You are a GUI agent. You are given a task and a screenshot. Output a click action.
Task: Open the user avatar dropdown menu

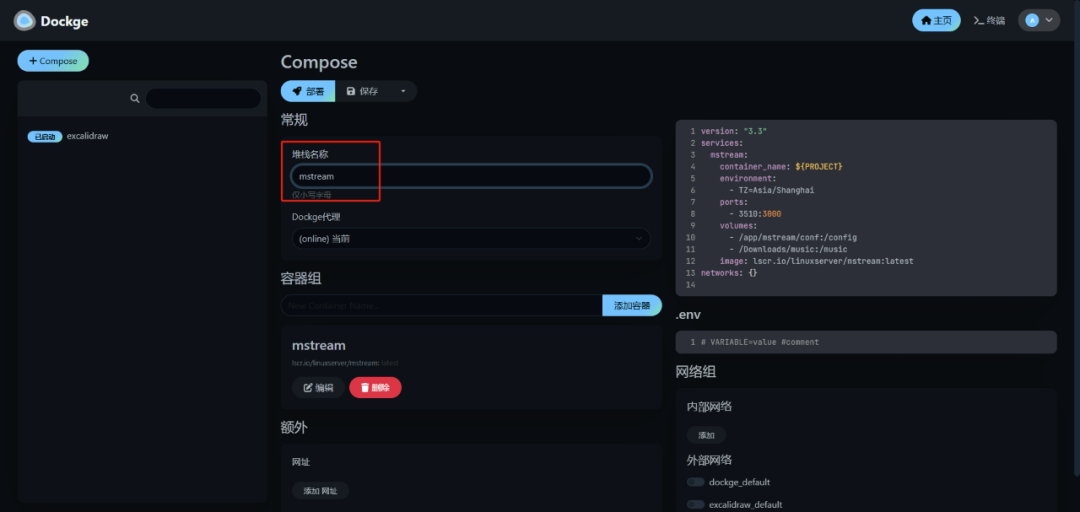1039,20
